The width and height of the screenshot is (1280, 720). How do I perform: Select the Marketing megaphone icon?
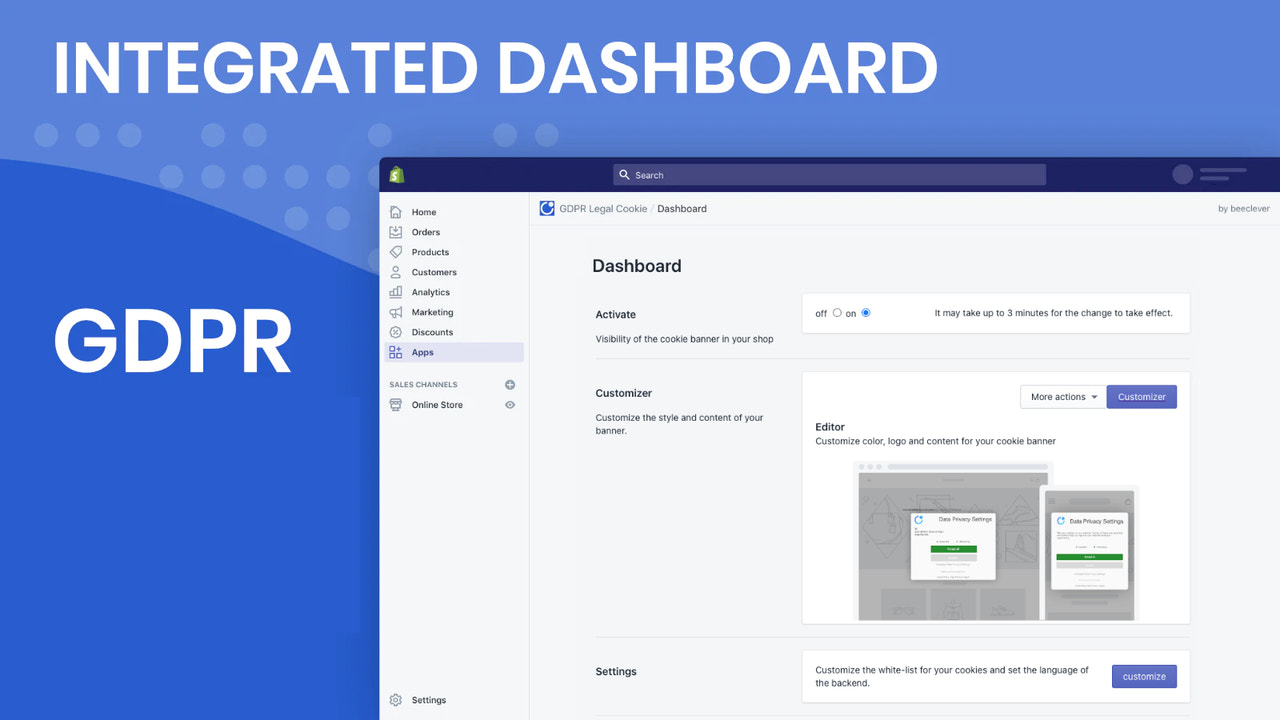tap(397, 312)
